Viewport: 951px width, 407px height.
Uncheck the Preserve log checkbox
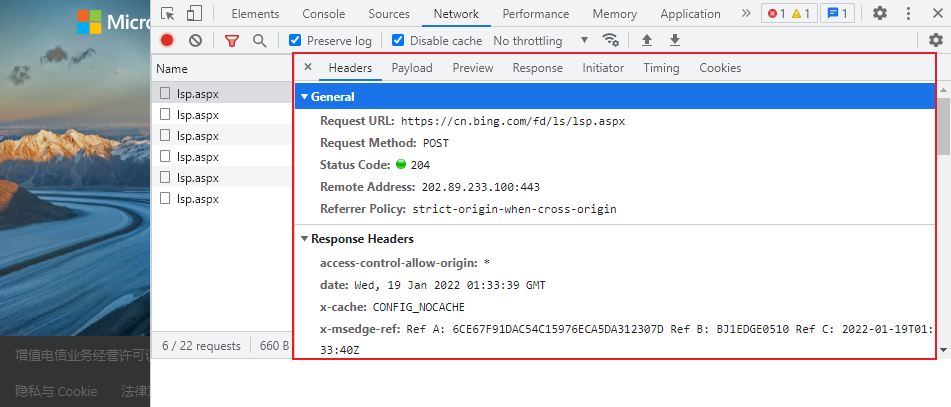tap(295, 41)
